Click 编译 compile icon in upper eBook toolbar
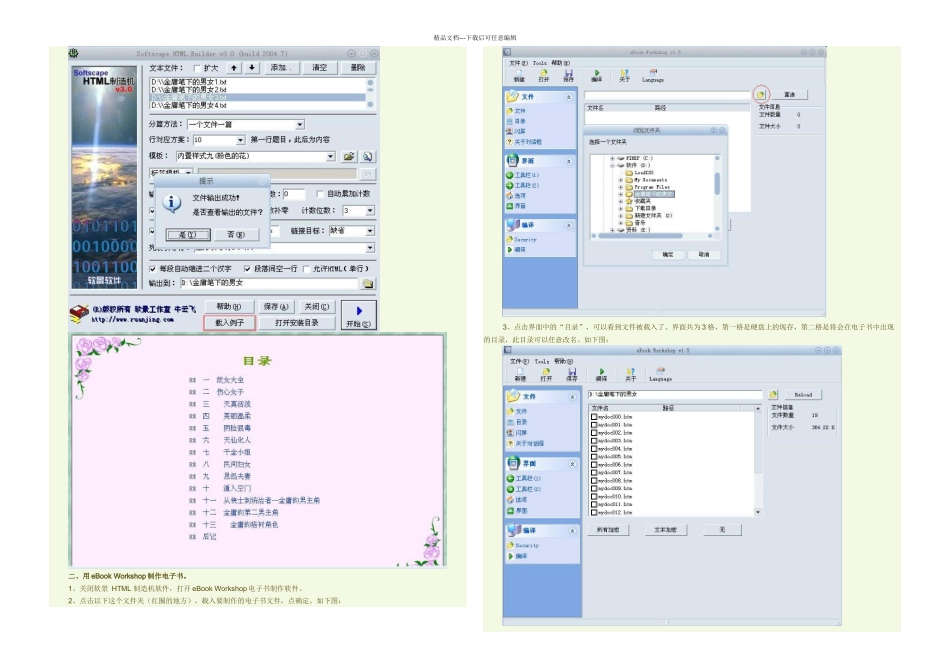The height and width of the screenshot is (672, 950). (598, 75)
